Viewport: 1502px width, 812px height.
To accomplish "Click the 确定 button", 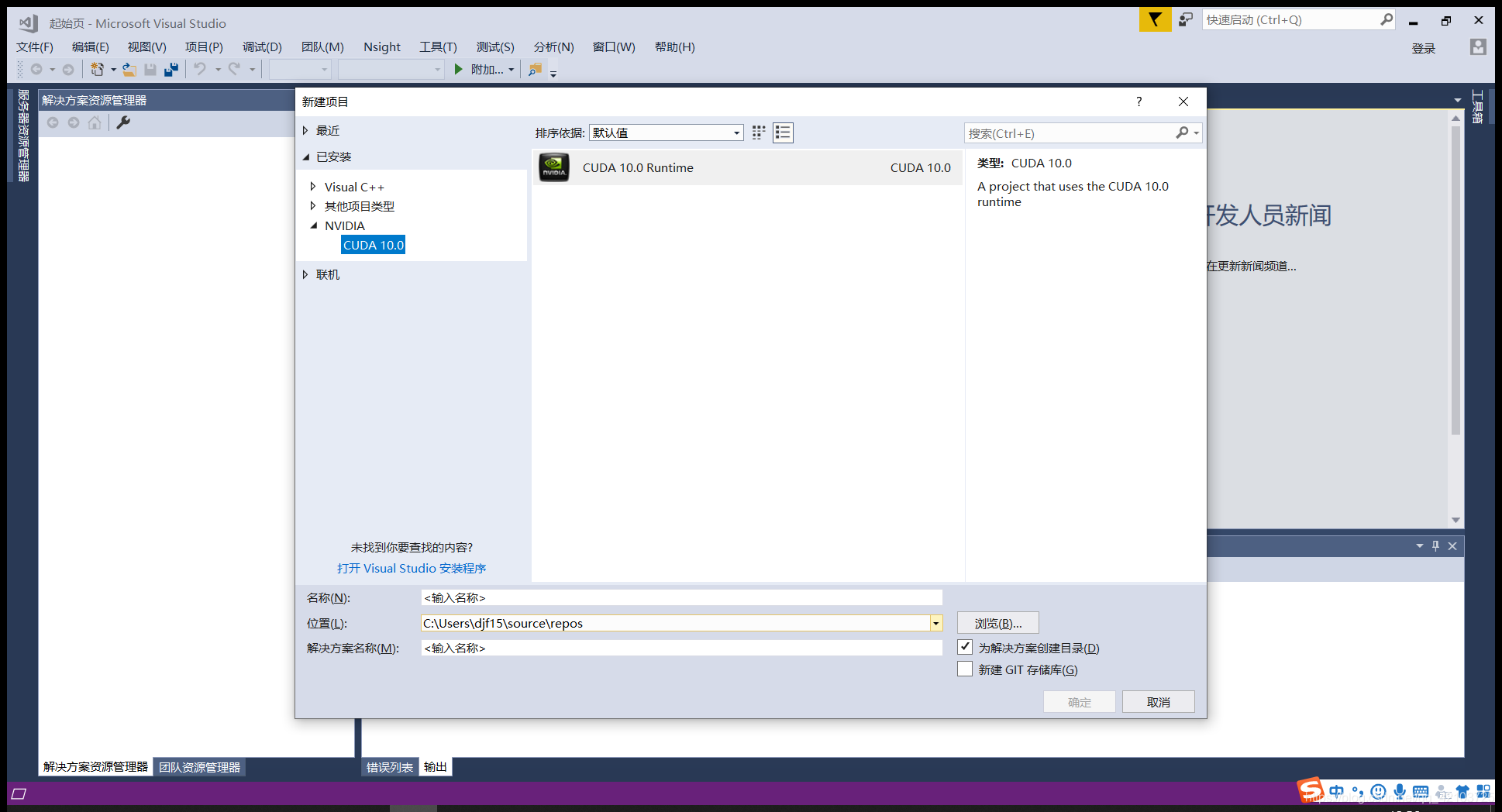I will point(1080,702).
